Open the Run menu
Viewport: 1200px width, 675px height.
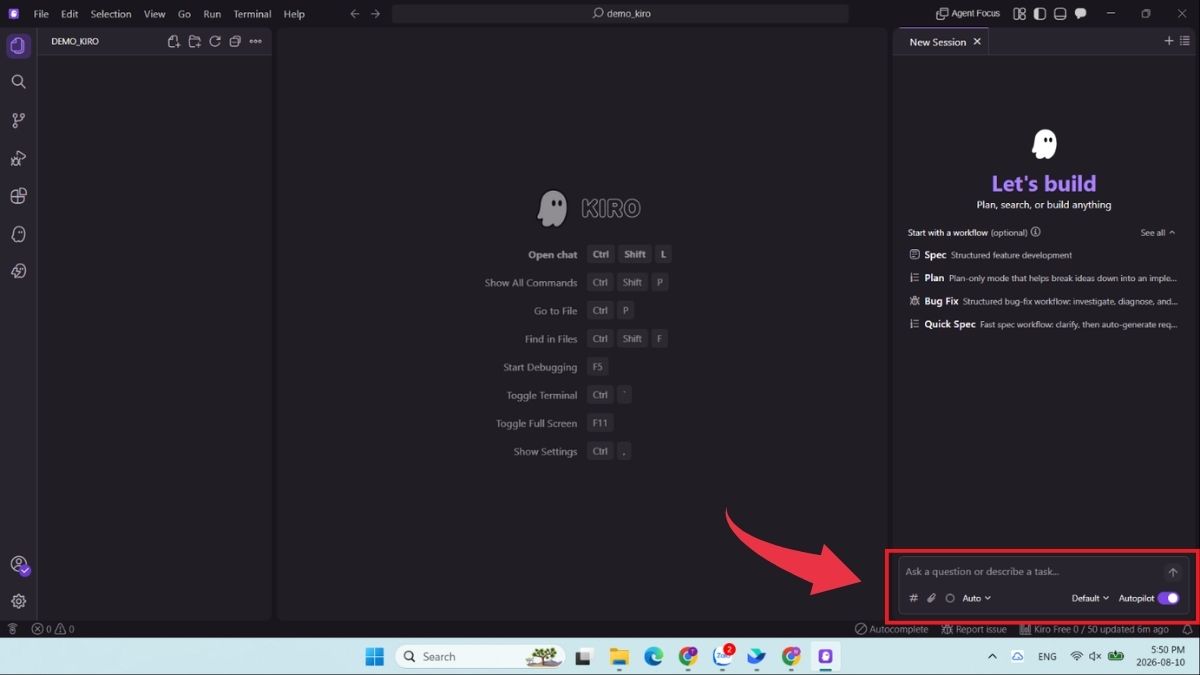coord(212,14)
